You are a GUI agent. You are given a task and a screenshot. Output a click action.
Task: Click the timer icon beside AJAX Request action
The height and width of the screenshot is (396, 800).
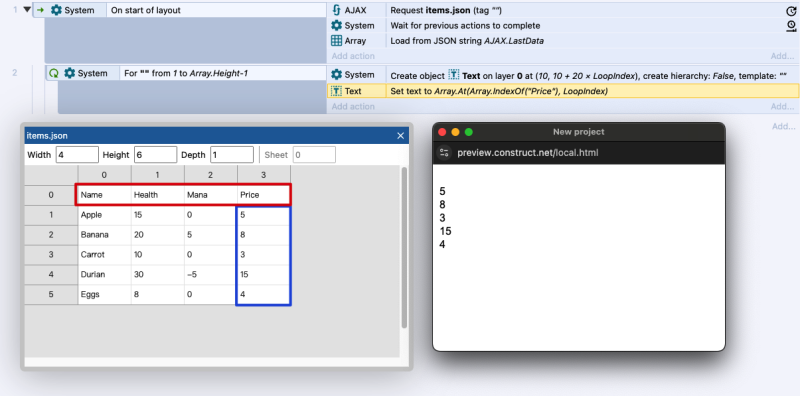click(x=791, y=10)
